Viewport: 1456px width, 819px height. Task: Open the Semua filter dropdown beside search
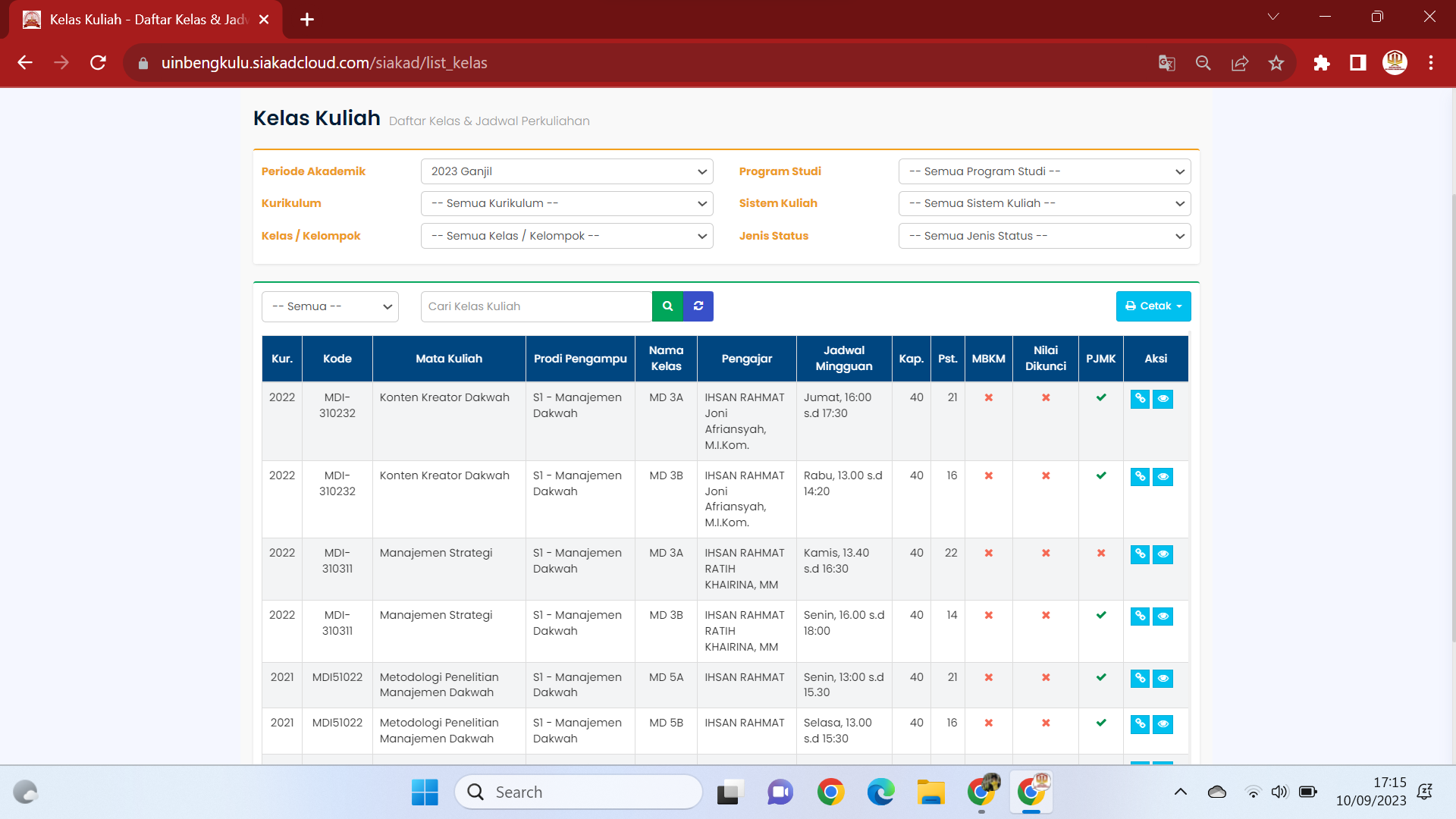point(330,306)
